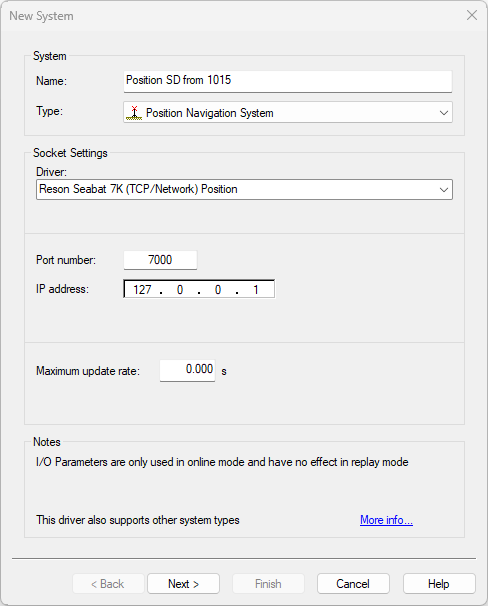The image size is (488, 606).
Task: Open the Type combo box
Action: 288,112
